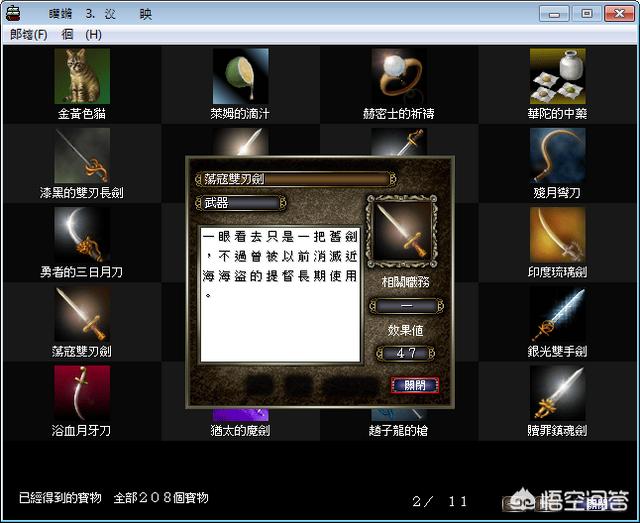
Task: Click the 效果值 label
Action: coord(405,330)
